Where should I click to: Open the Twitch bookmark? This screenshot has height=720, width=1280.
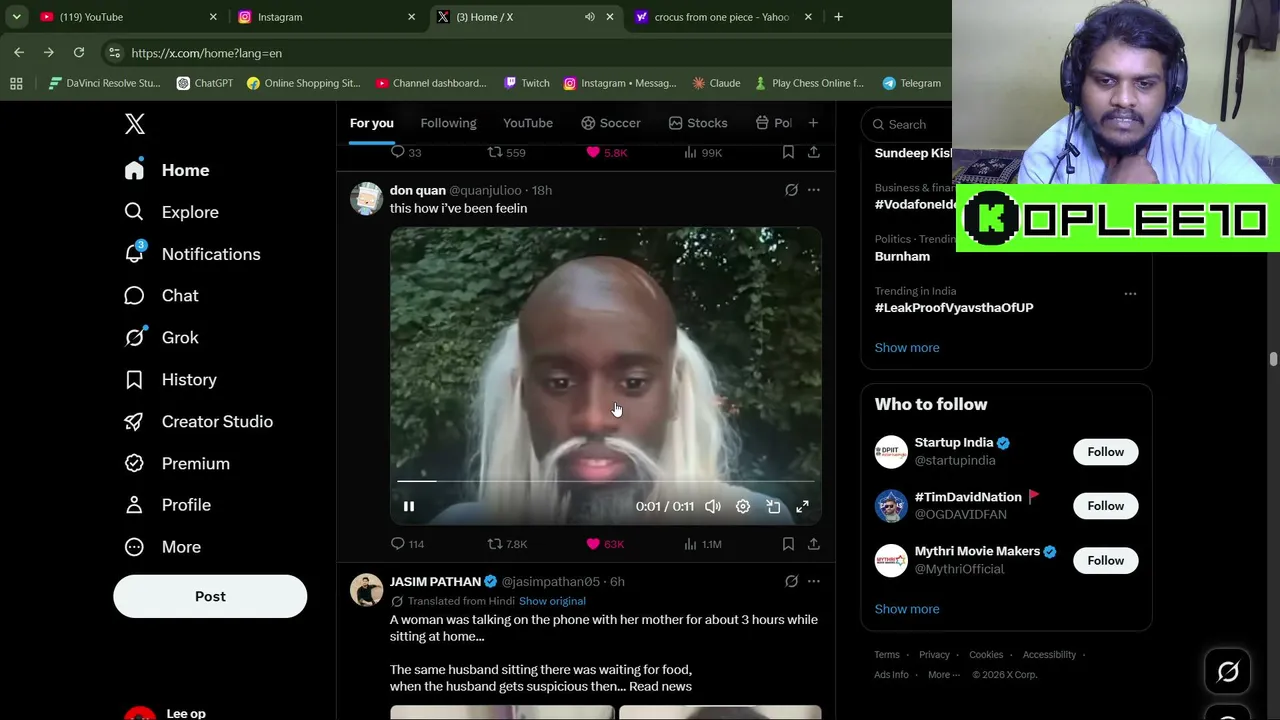pos(527,84)
